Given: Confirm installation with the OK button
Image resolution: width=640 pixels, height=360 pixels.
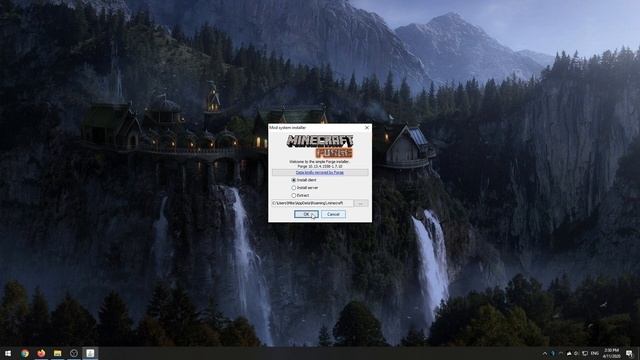Looking at the screenshot, I should 306,214.
